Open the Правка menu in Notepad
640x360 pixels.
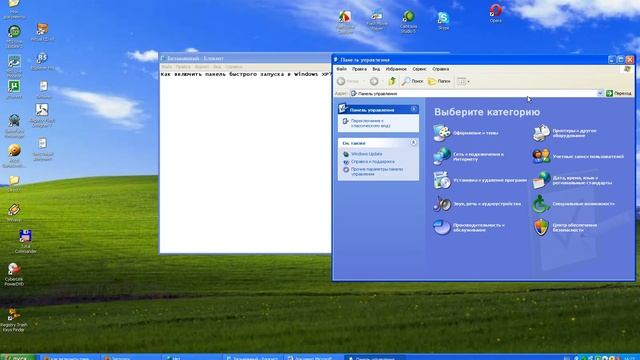pos(183,67)
